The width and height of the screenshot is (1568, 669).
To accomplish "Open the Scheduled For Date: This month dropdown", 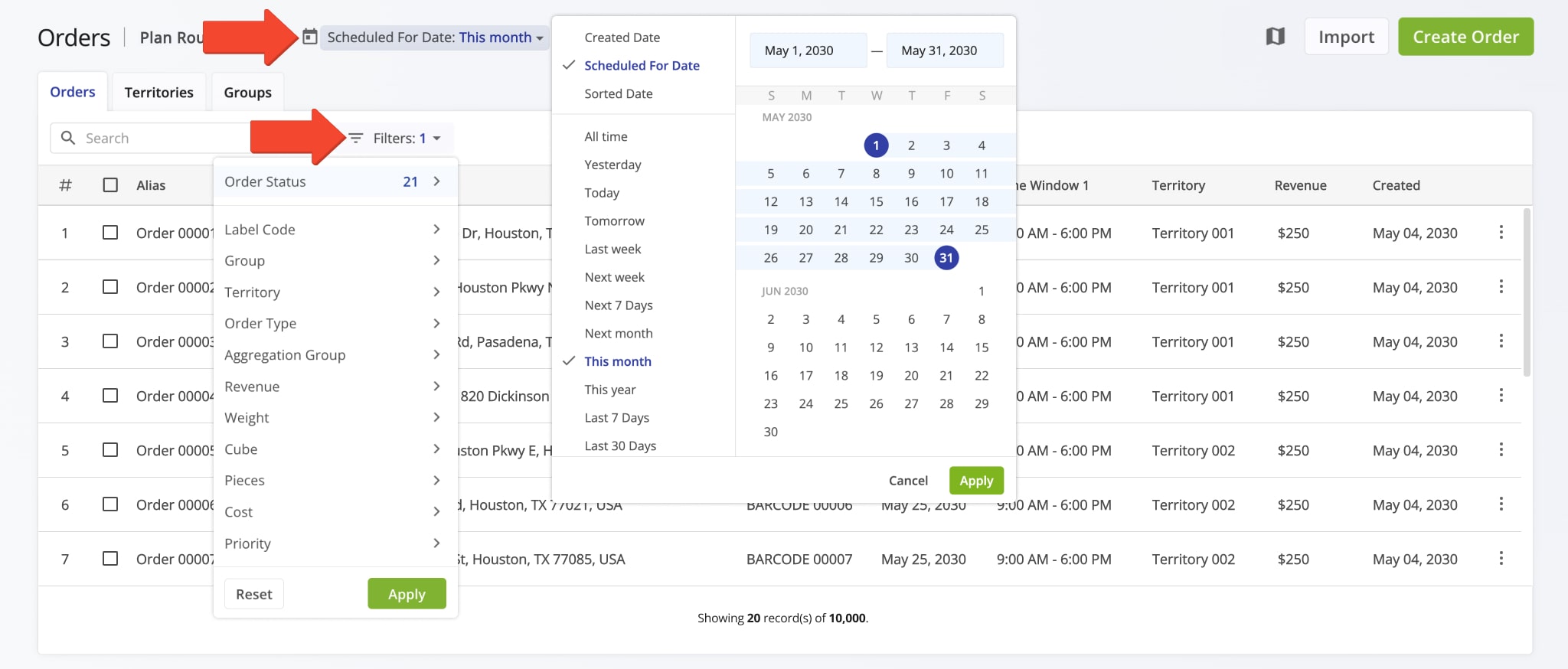I will (434, 38).
